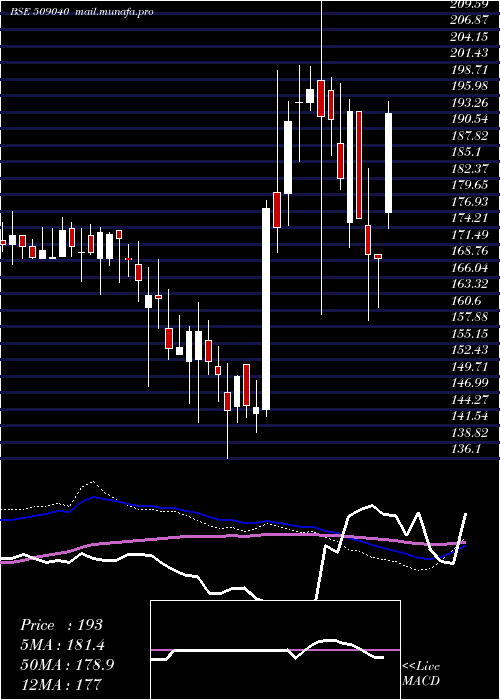Click the BSE 509040 ticker label
The width and height of the screenshot is (500, 700).
tap(39, 12)
